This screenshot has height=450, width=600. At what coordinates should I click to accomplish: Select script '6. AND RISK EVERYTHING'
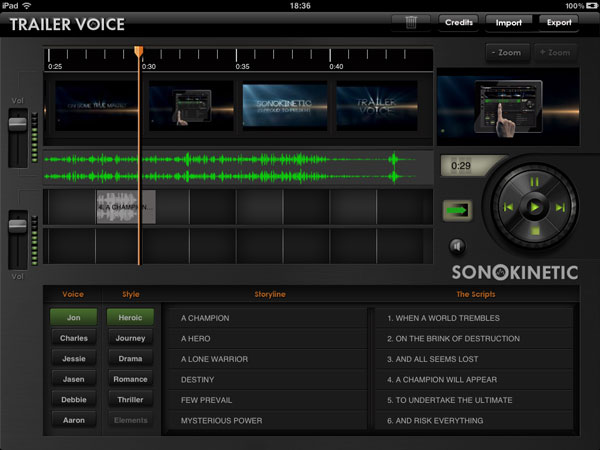[x=474, y=421]
